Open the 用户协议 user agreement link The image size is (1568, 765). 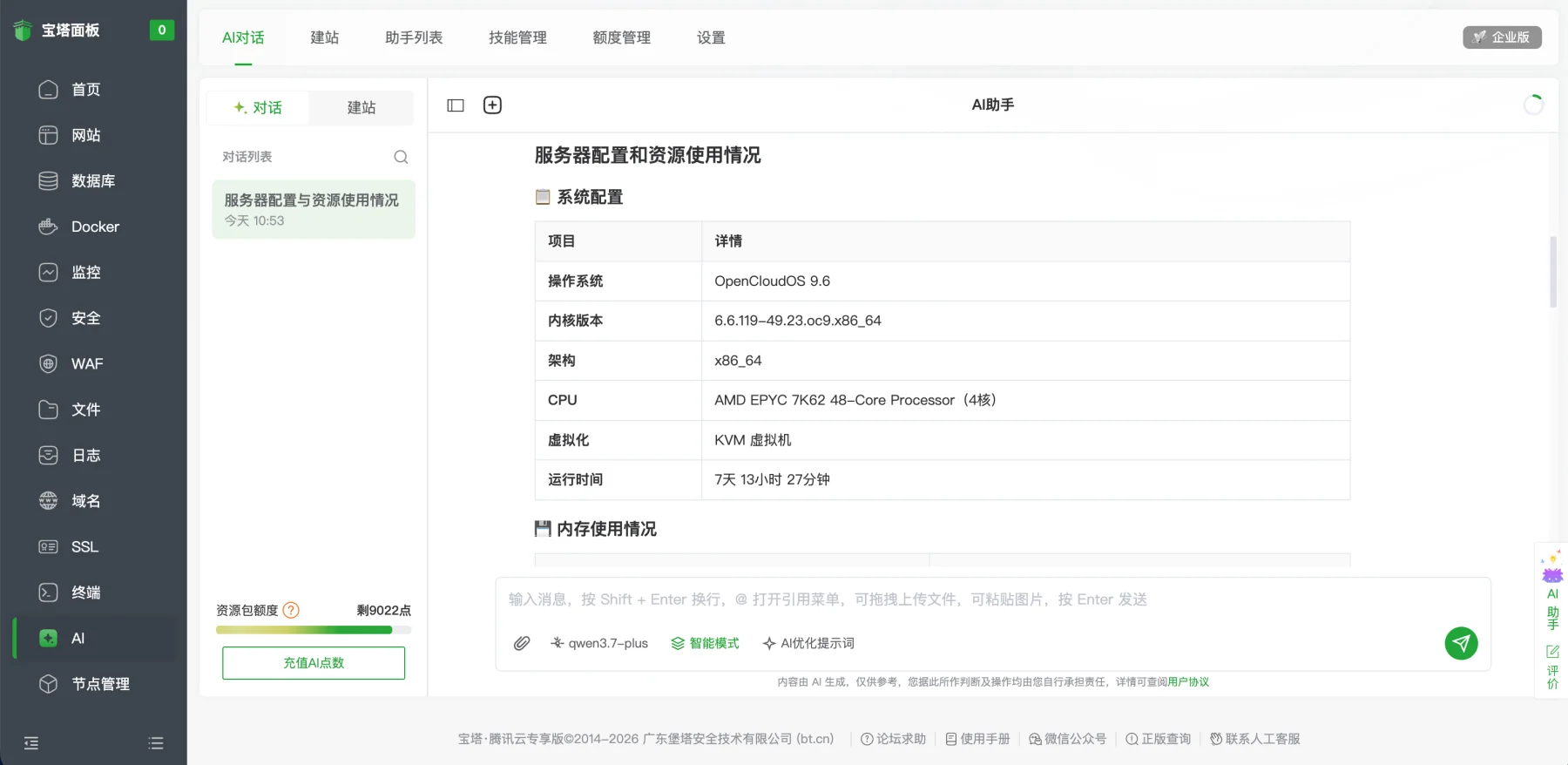click(x=1188, y=682)
